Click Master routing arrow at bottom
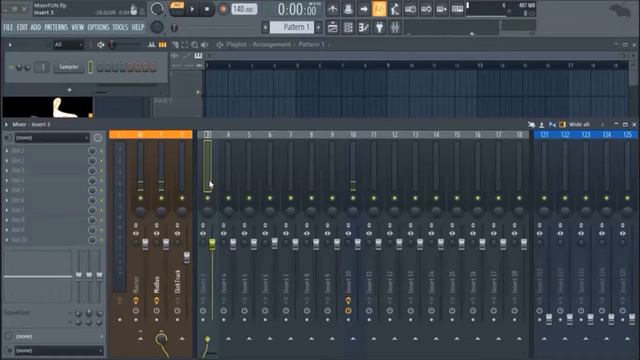The width and height of the screenshot is (640, 360). (x=140, y=339)
